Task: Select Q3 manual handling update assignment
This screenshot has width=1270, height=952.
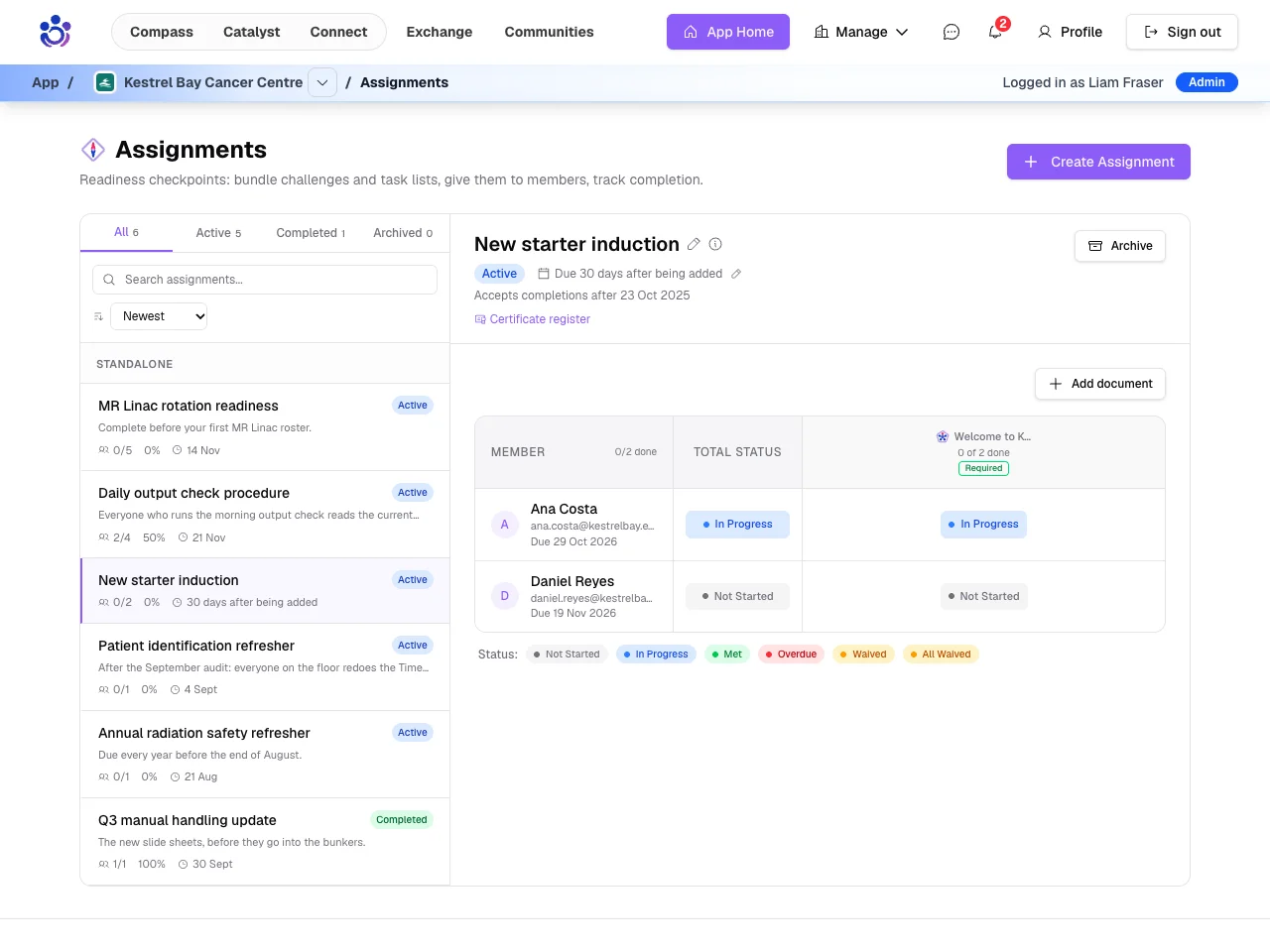Action: click(x=265, y=842)
